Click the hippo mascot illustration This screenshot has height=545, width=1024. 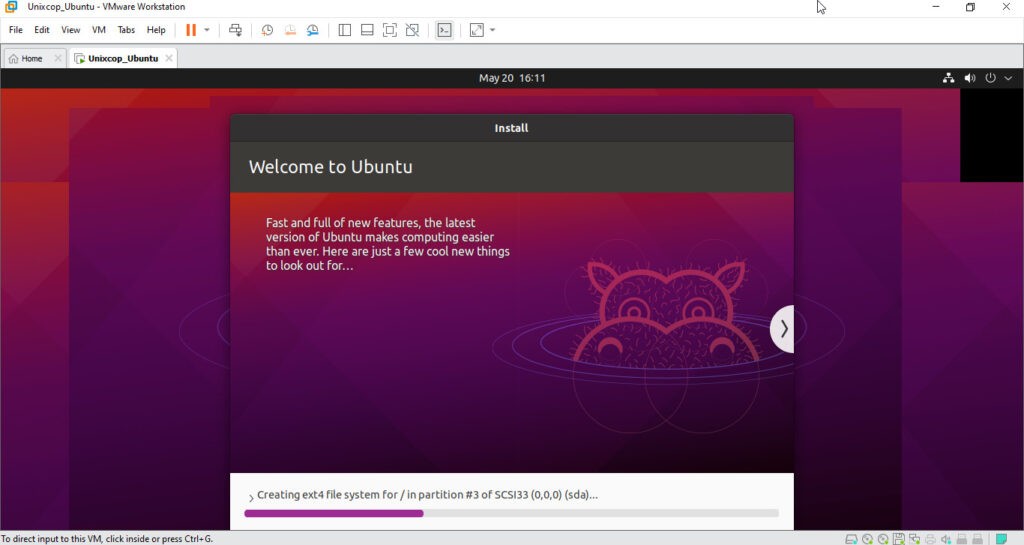pos(665,313)
